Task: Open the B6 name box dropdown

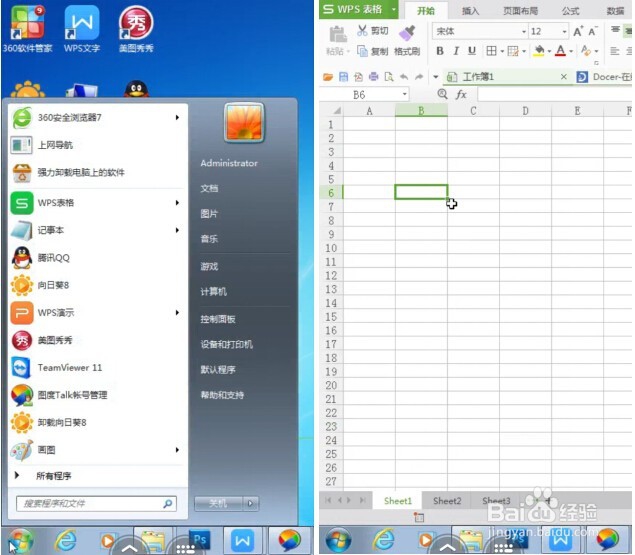Action: [405, 95]
